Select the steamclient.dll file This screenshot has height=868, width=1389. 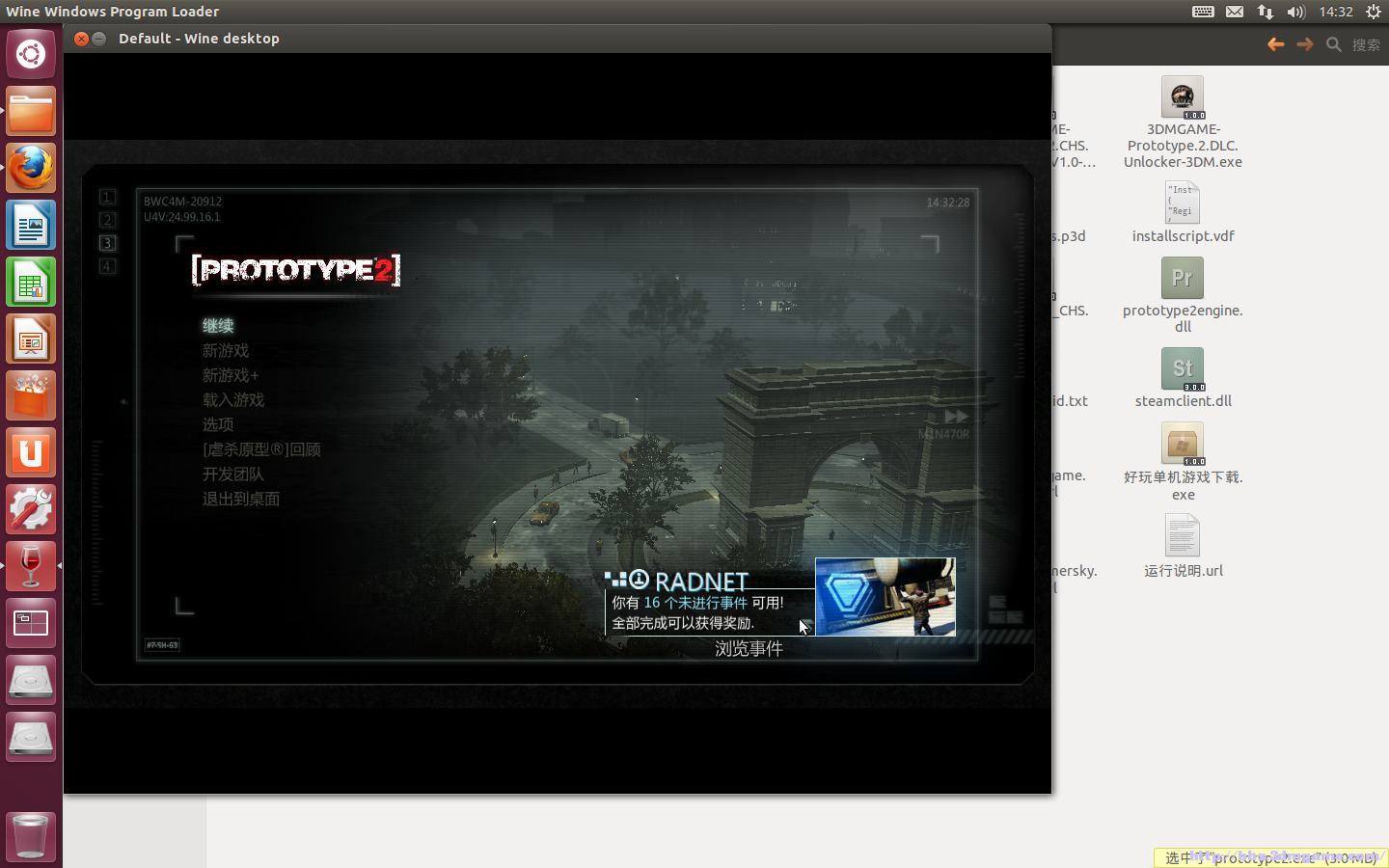1183,378
